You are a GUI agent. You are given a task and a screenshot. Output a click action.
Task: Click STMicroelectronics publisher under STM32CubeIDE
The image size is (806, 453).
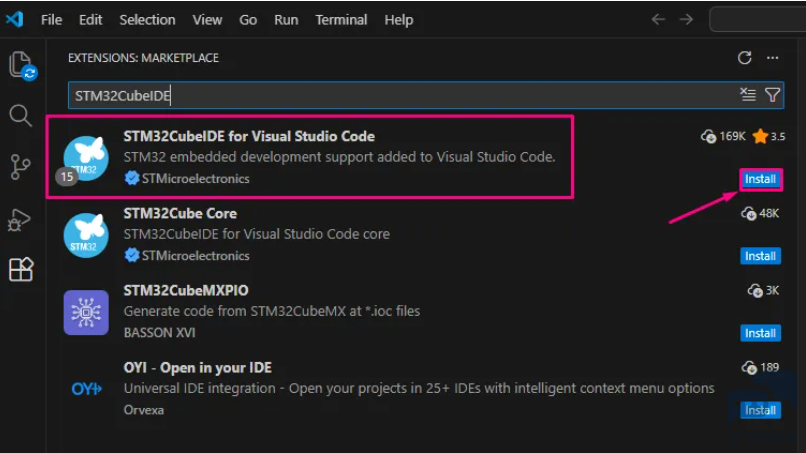point(195,178)
